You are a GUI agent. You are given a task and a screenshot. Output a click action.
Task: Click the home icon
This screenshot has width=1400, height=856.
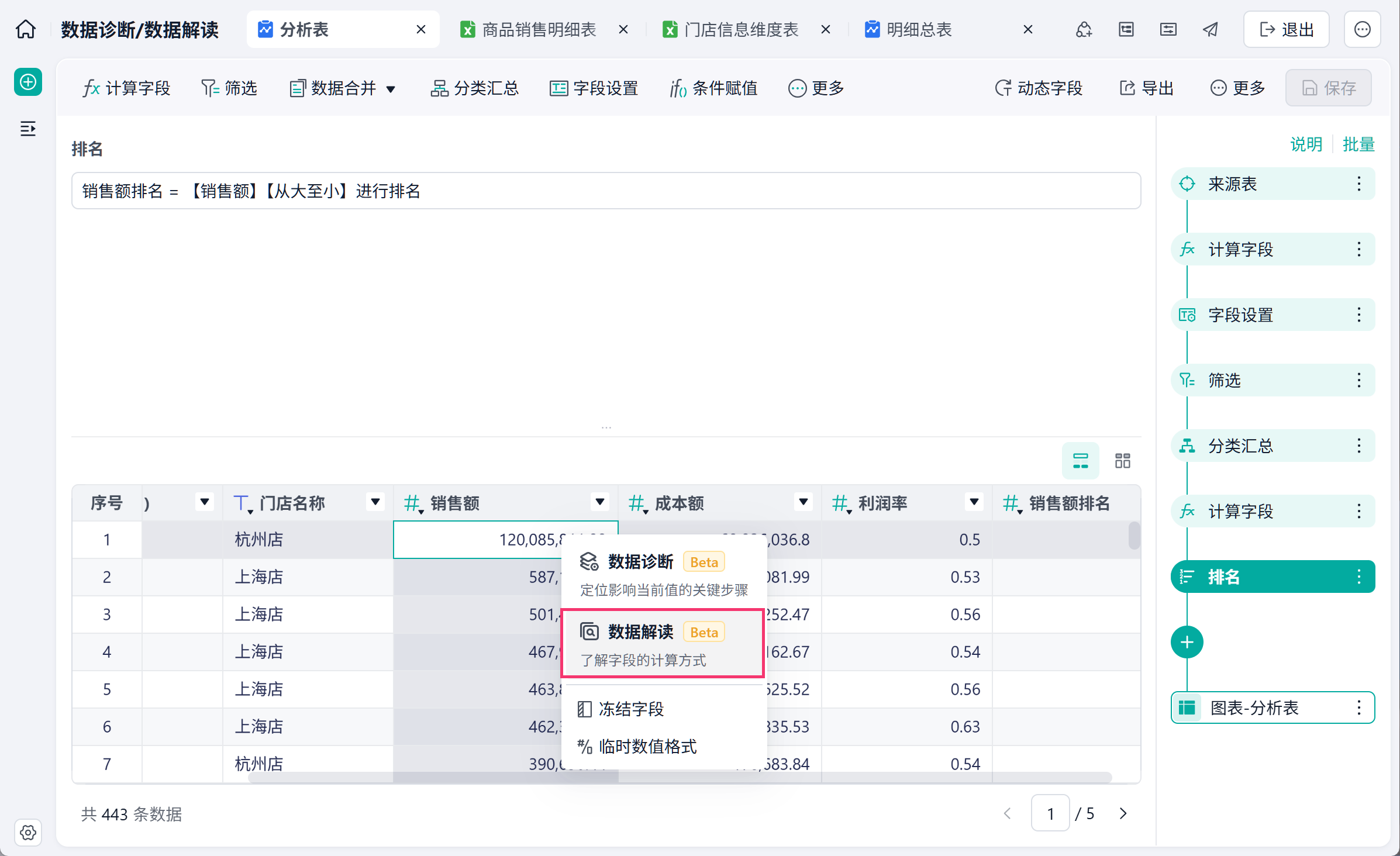point(26,29)
